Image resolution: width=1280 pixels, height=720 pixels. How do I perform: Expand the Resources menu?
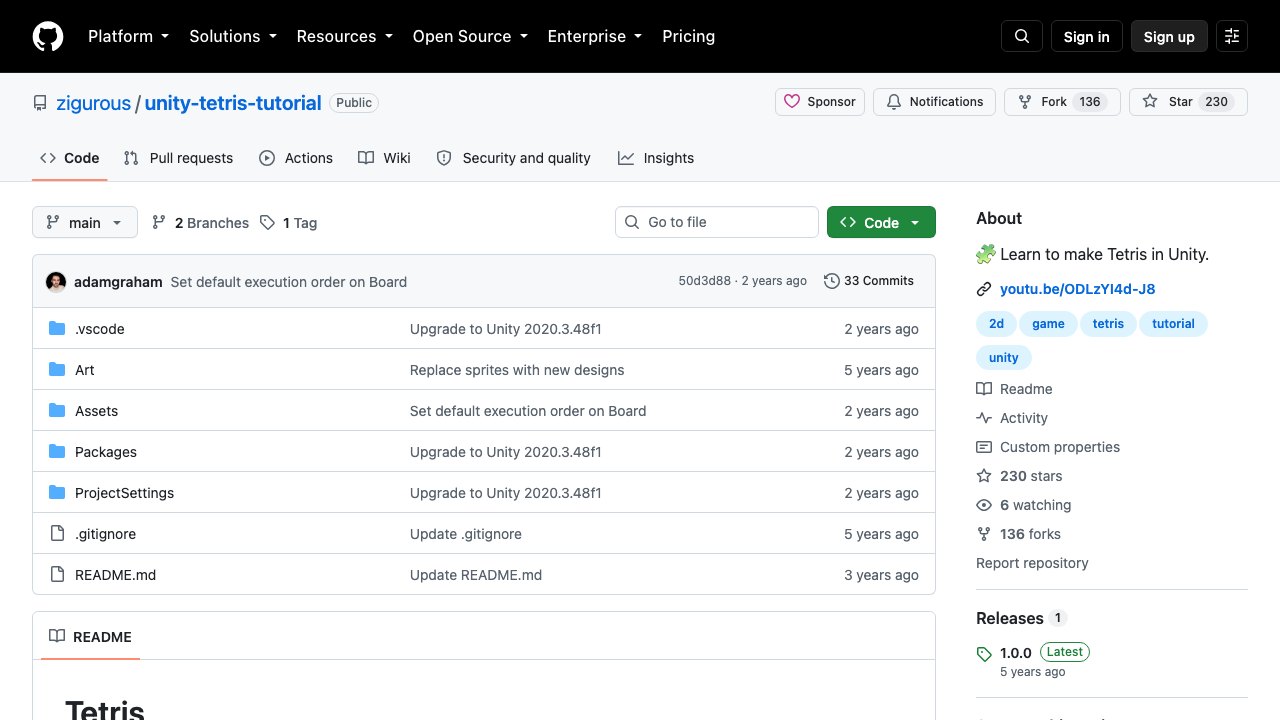(x=345, y=36)
